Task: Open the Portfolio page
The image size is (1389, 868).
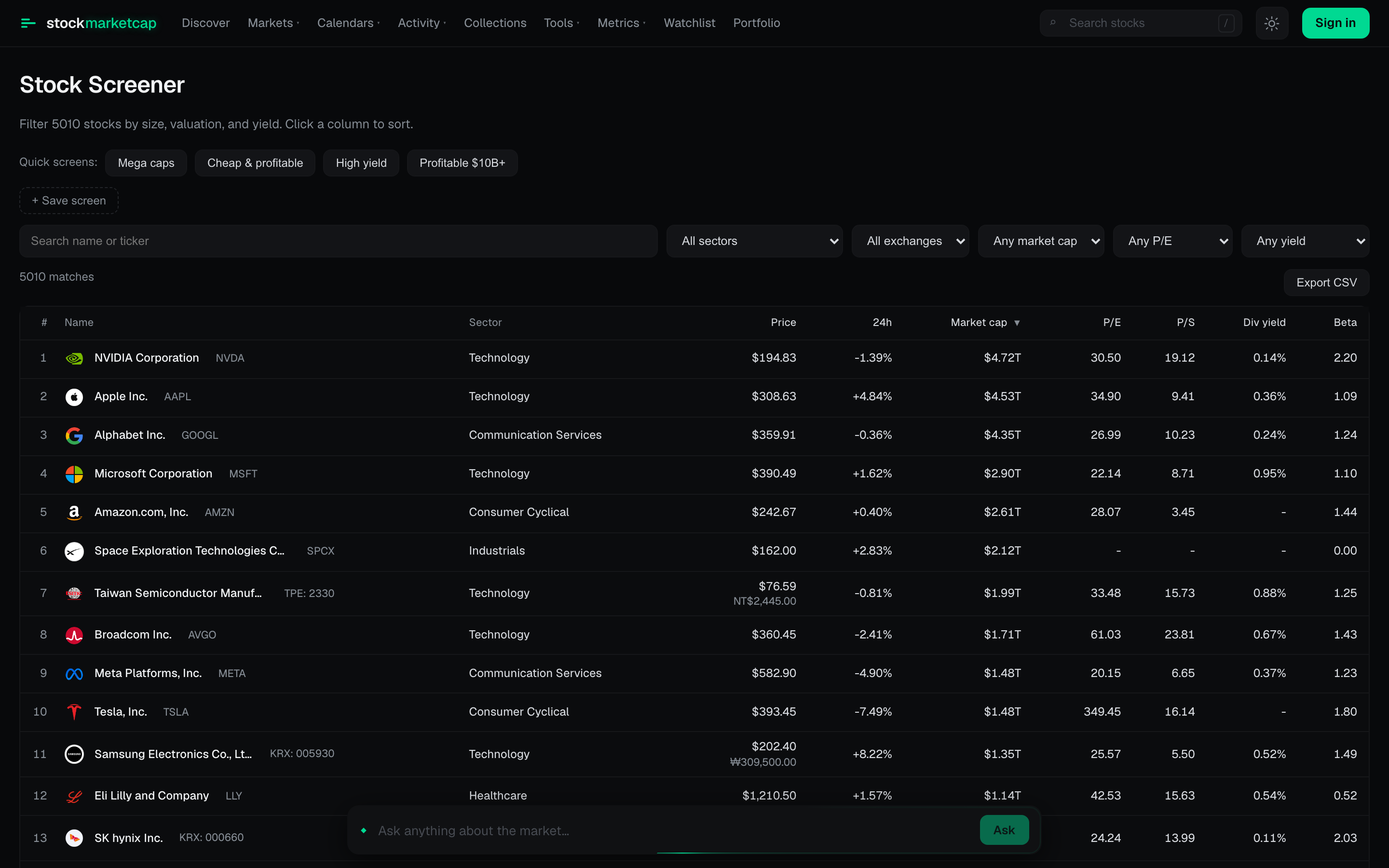Action: point(757,23)
